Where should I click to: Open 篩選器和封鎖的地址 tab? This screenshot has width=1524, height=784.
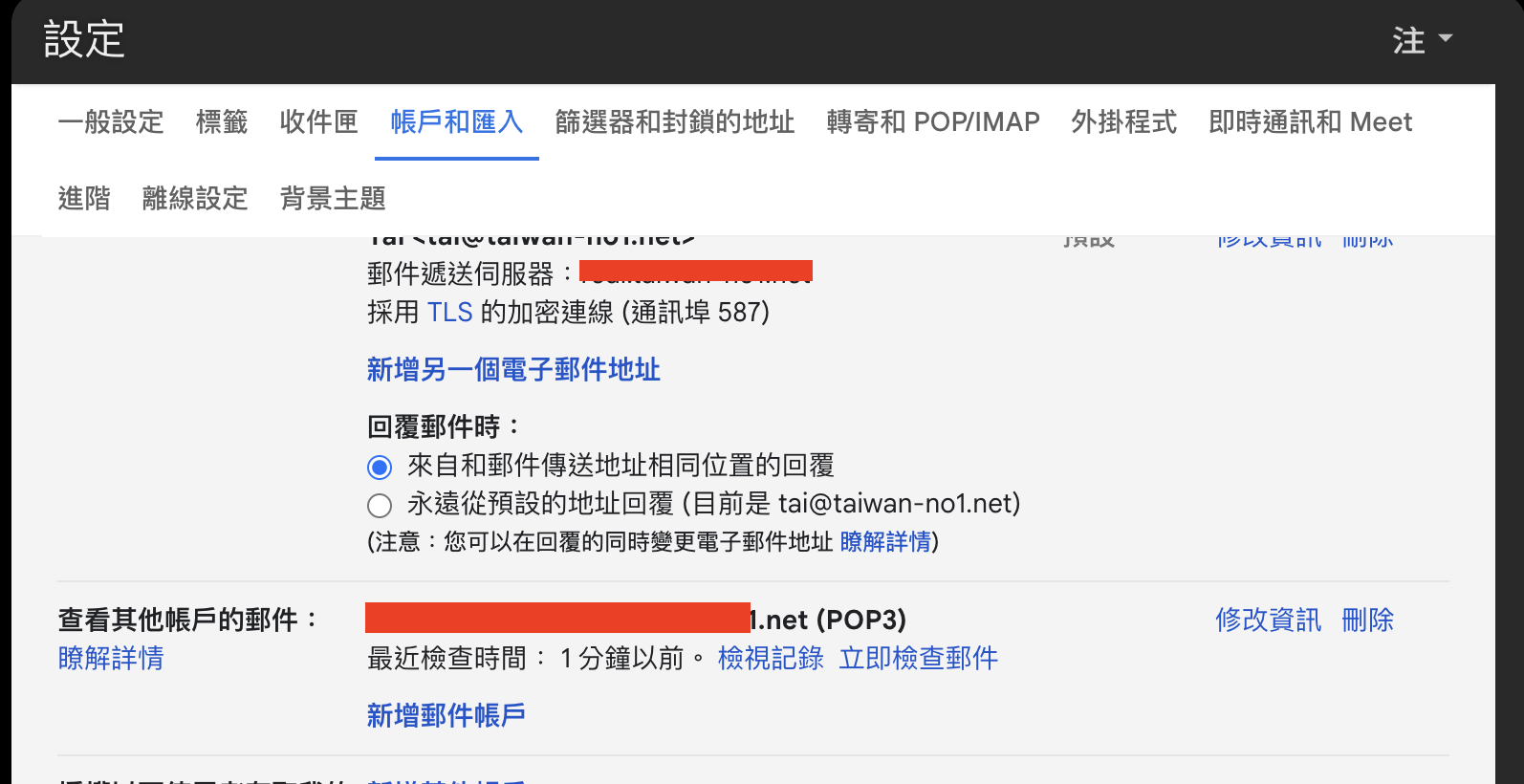click(674, 122)
